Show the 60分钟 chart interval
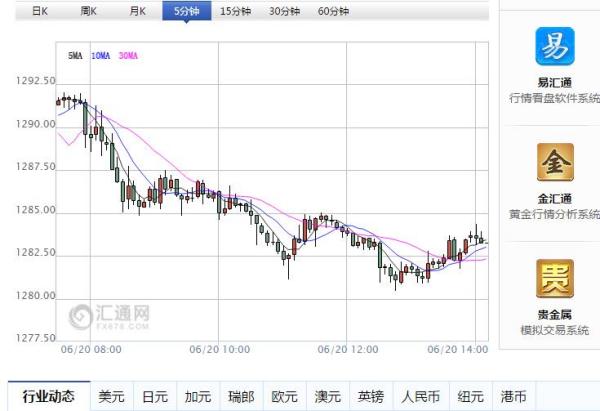This screenshot has height=411, width=600. [333, 11]
